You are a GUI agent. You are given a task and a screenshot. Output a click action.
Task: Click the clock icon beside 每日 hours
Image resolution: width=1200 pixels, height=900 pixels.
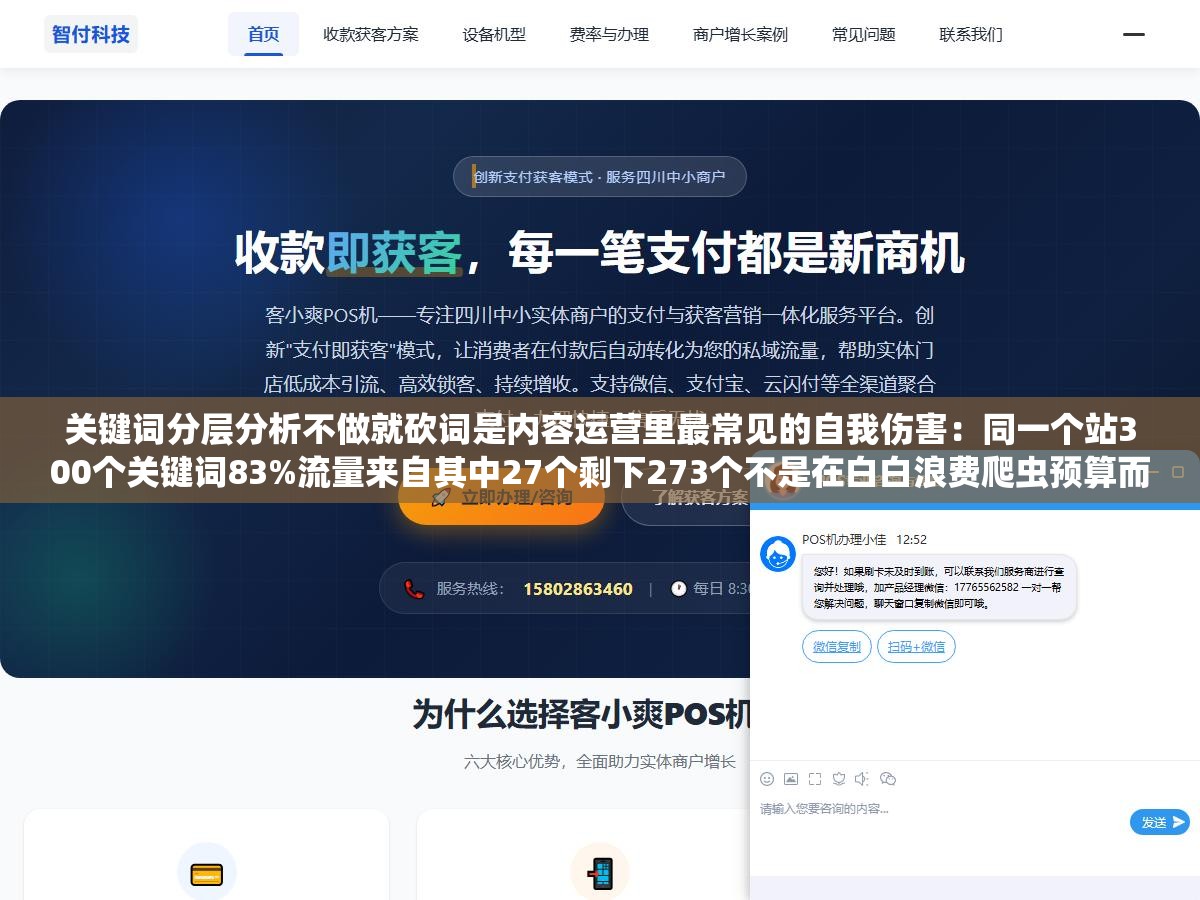tap(678, 588)
